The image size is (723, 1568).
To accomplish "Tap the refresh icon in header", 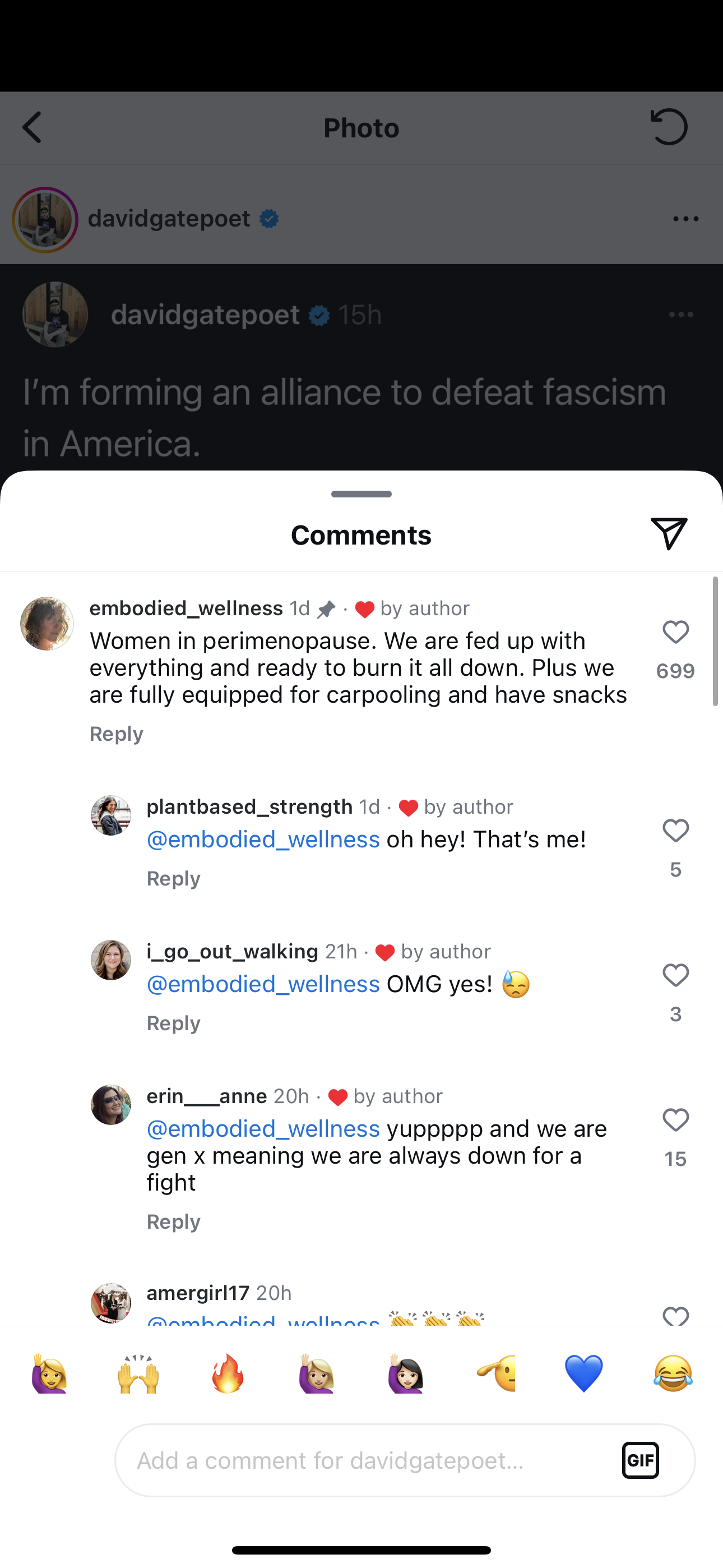I will pos(669,127).
